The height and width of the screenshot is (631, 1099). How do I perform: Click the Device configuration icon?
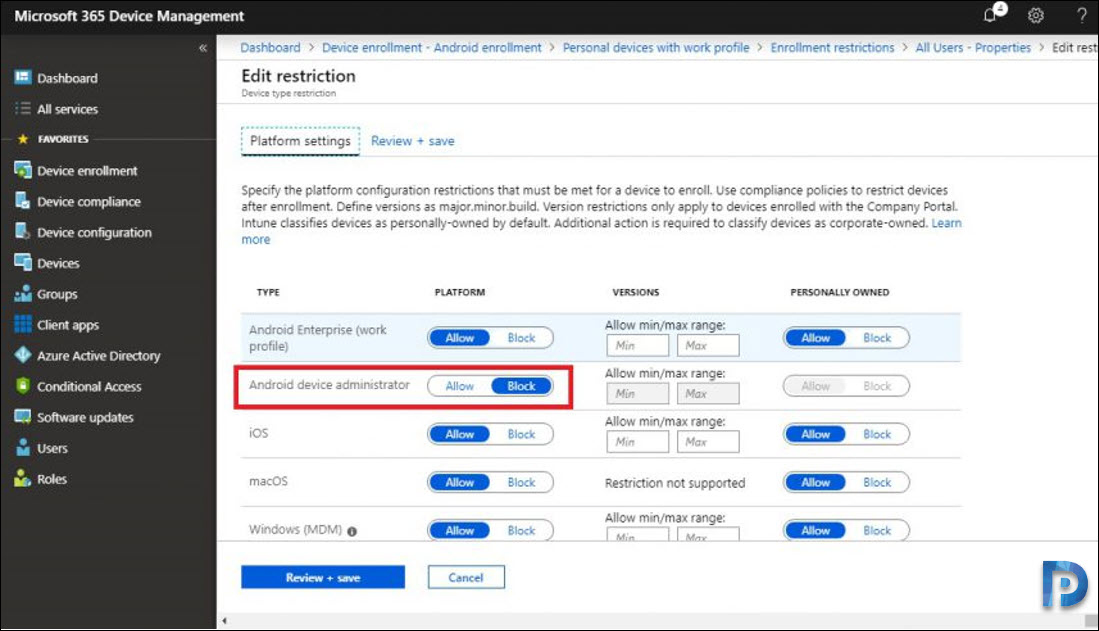click(x=22, y=232)
